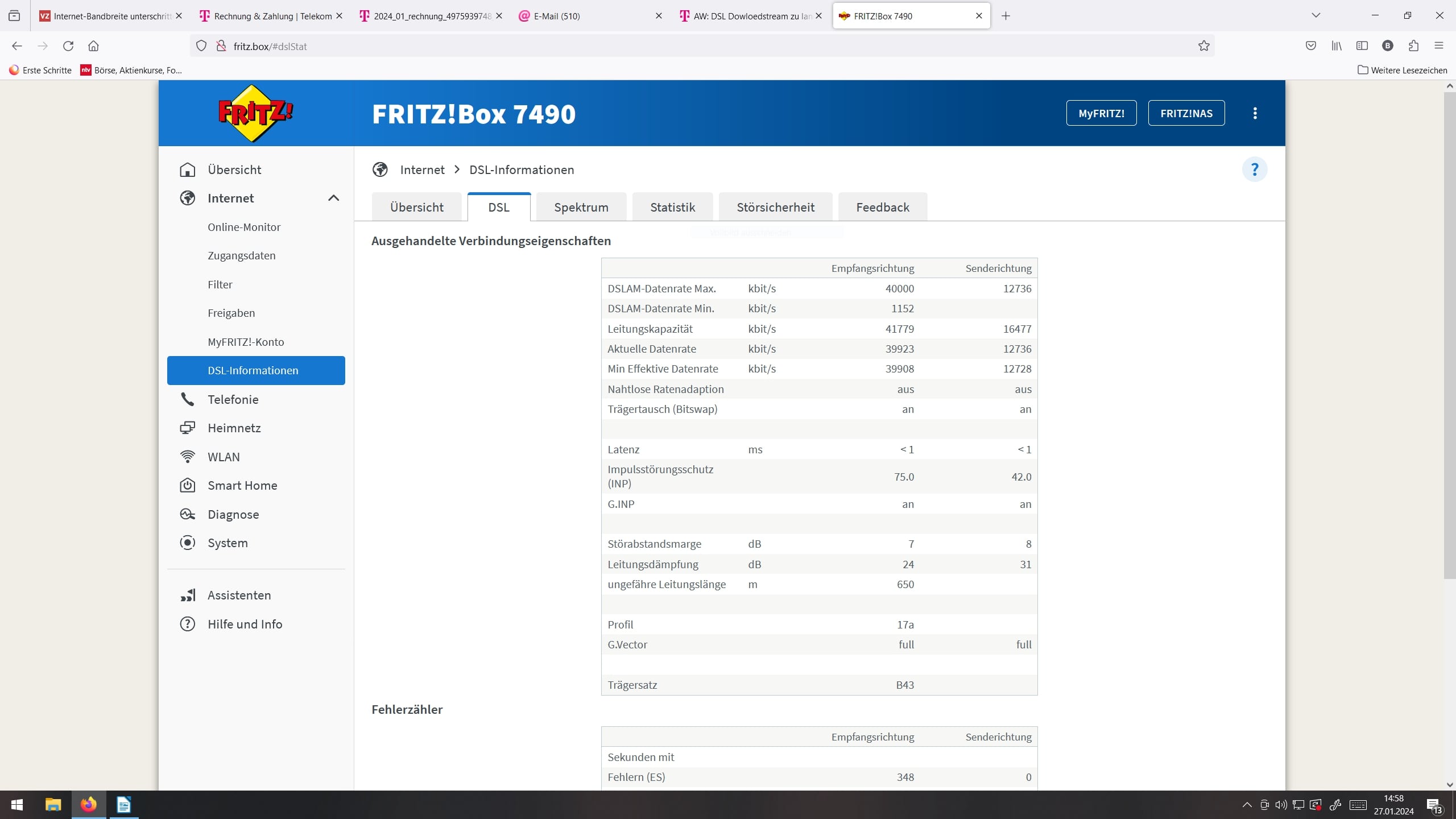1456x819 pixels.
Task: Expand hidden system tray icons arrow
Action: click(1247, 805)
